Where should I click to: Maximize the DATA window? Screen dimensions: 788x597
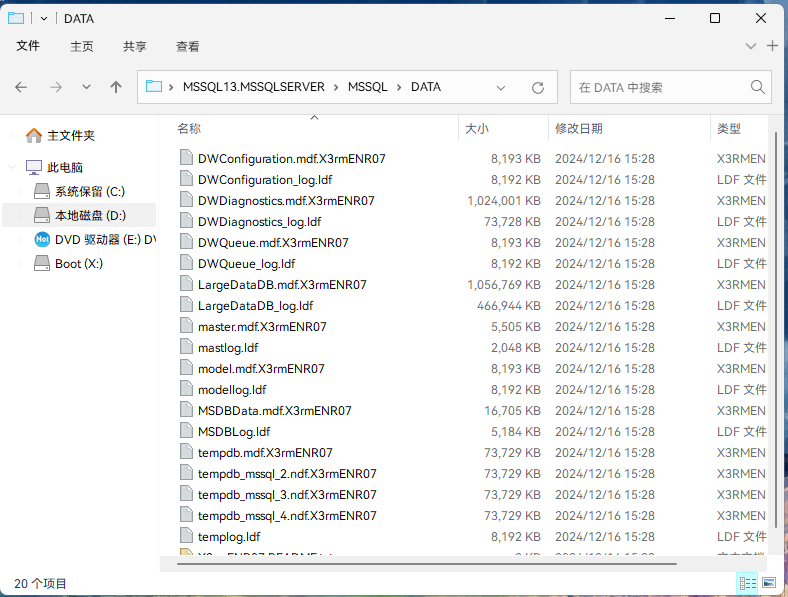click(x=715, y=19)
